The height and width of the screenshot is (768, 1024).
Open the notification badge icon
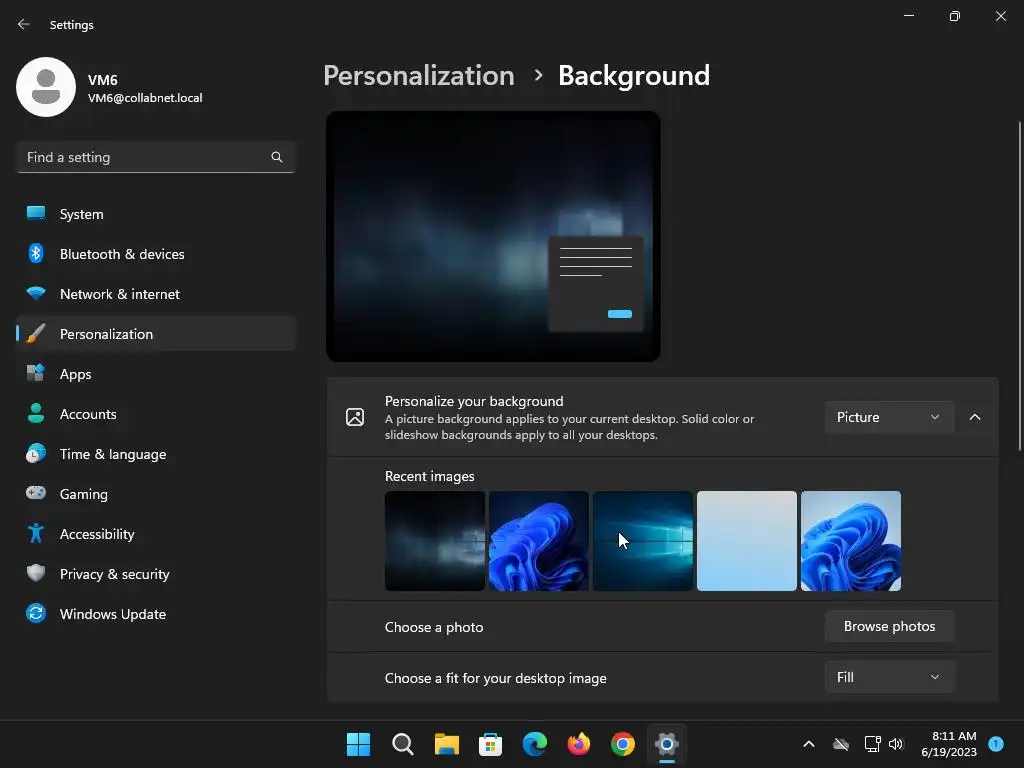coord(996,744)
